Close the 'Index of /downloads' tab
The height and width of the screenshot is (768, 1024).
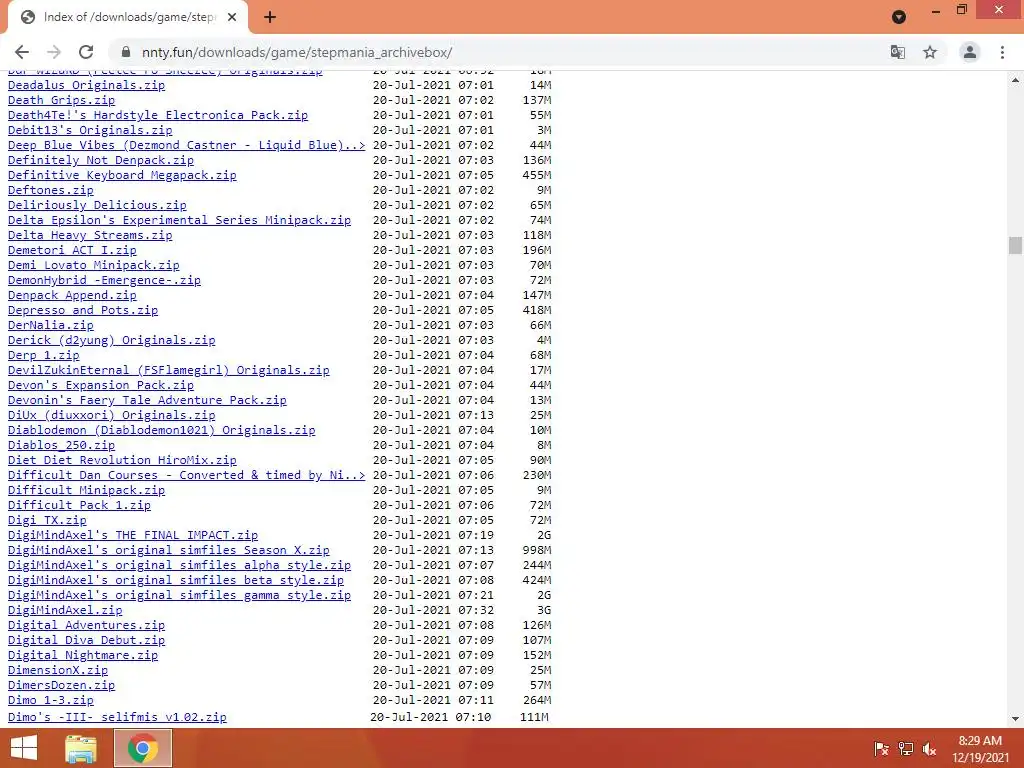232,17
